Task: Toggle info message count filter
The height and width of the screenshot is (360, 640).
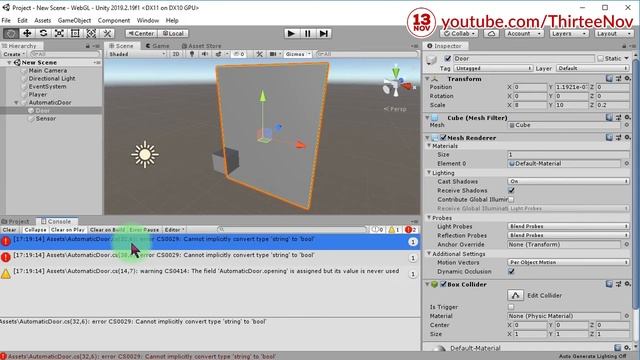Action: 377,230
